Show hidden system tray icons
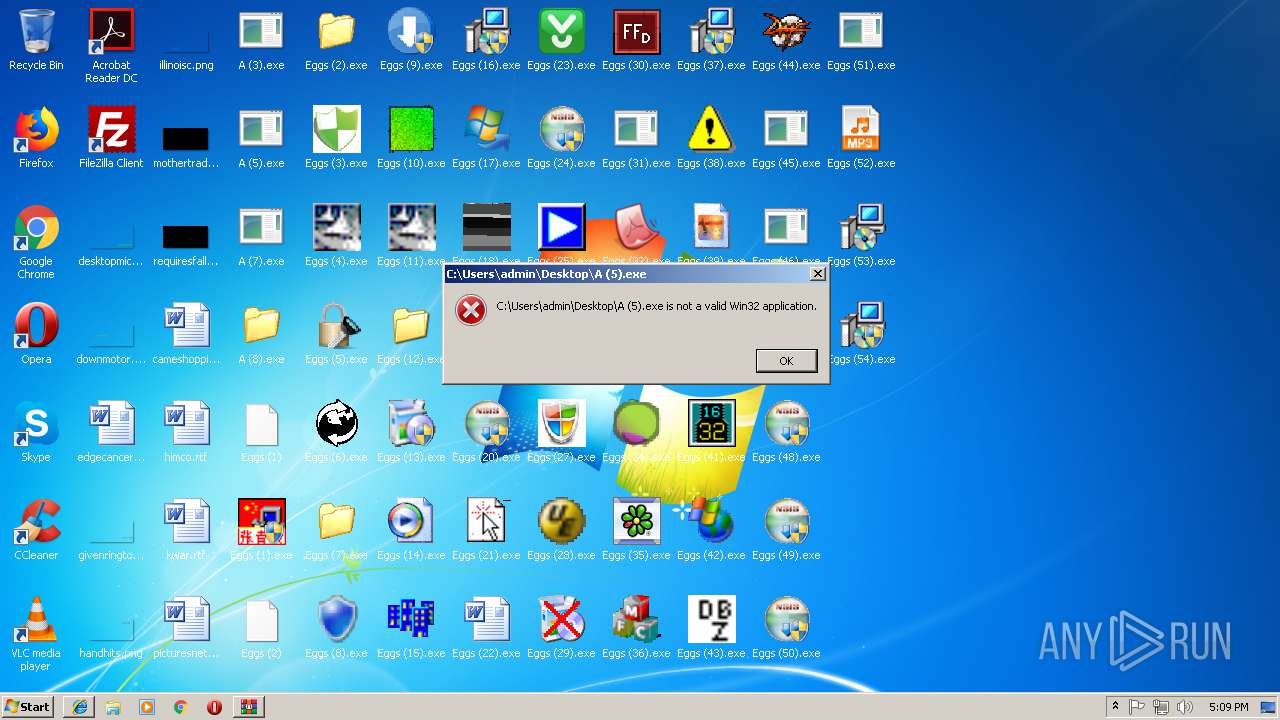The image size is (1280, 720). [1115, 707]
